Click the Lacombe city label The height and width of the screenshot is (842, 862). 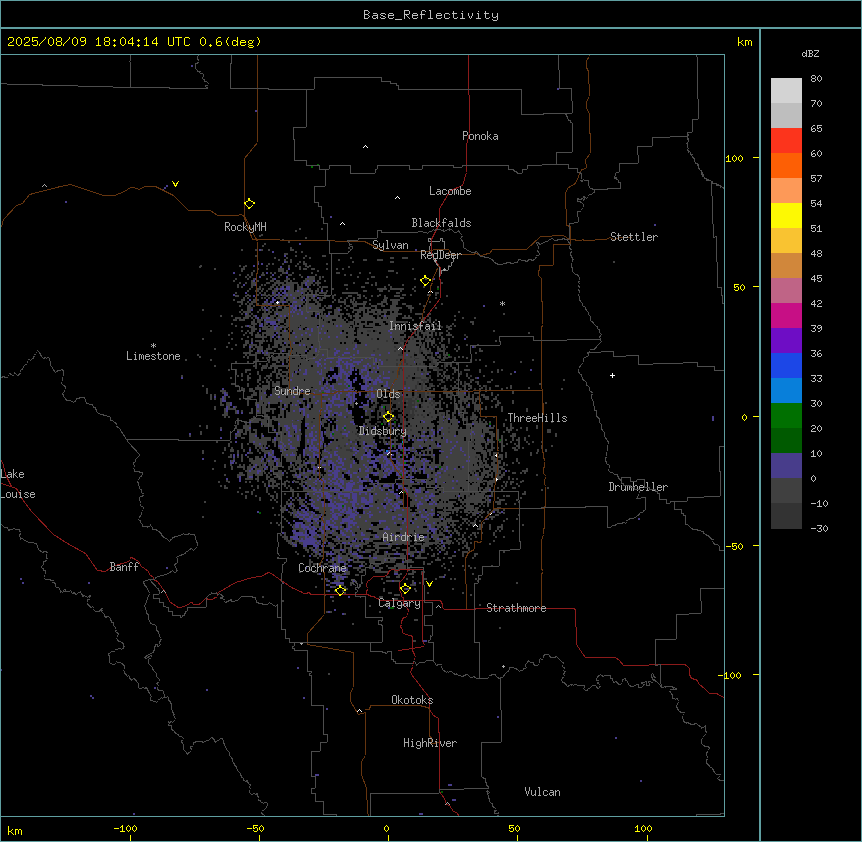450,191
